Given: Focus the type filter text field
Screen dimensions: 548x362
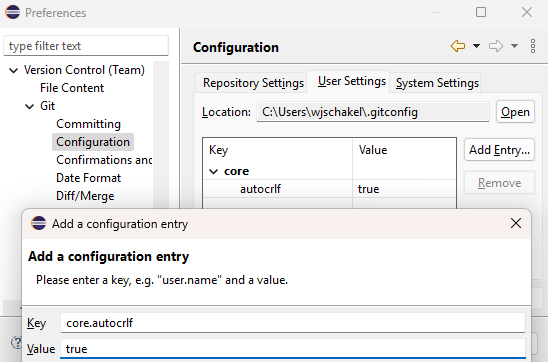Looking at the screenshot, I should (86, 46).
